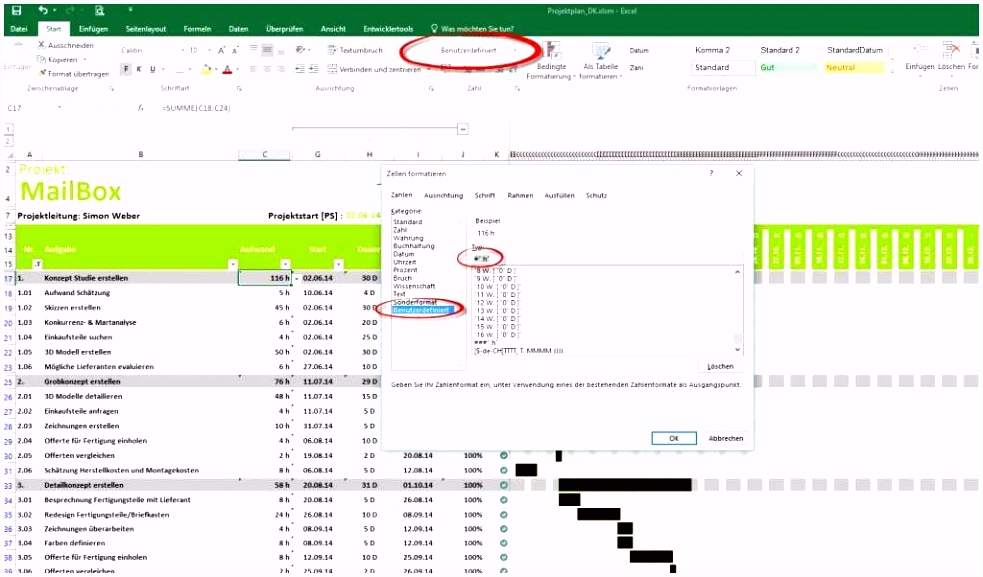
Task: Copy selection using Kopieren
Action: 57,60
